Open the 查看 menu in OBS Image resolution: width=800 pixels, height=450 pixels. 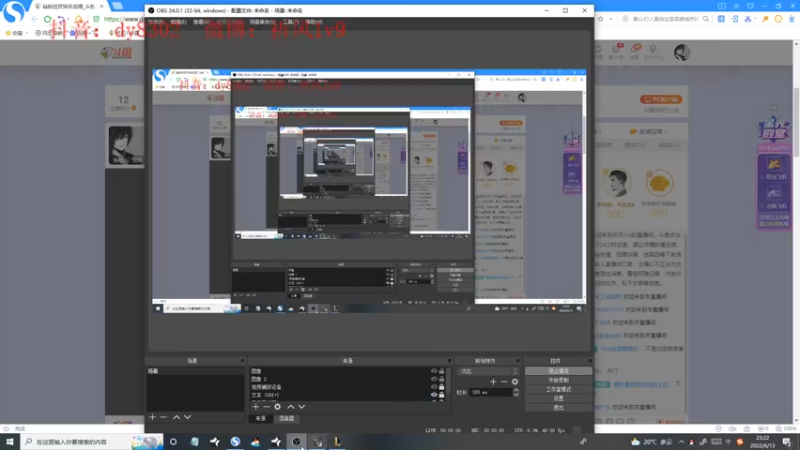201,22
